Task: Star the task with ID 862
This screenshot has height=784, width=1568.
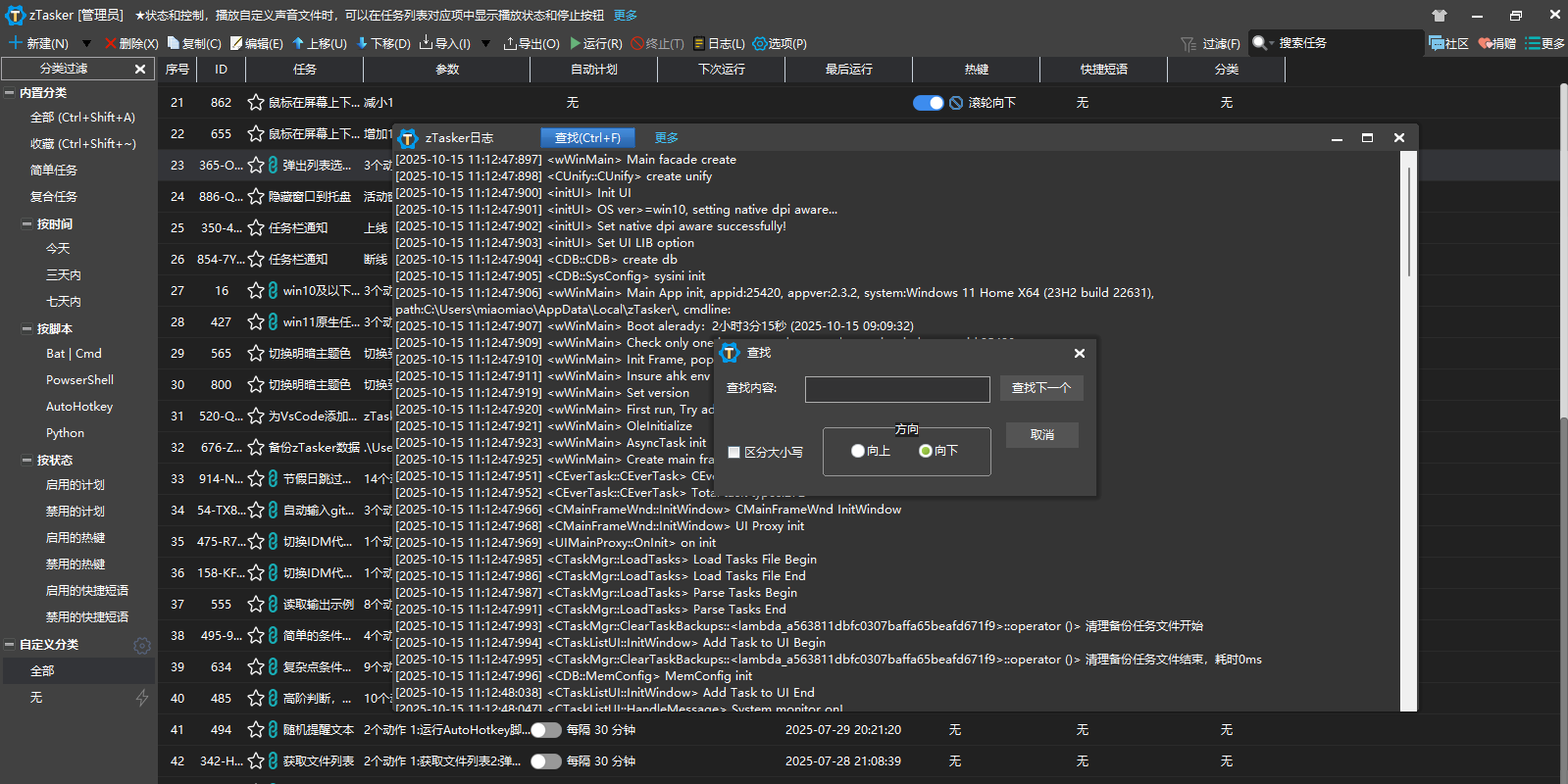Action: click(256, 103)
